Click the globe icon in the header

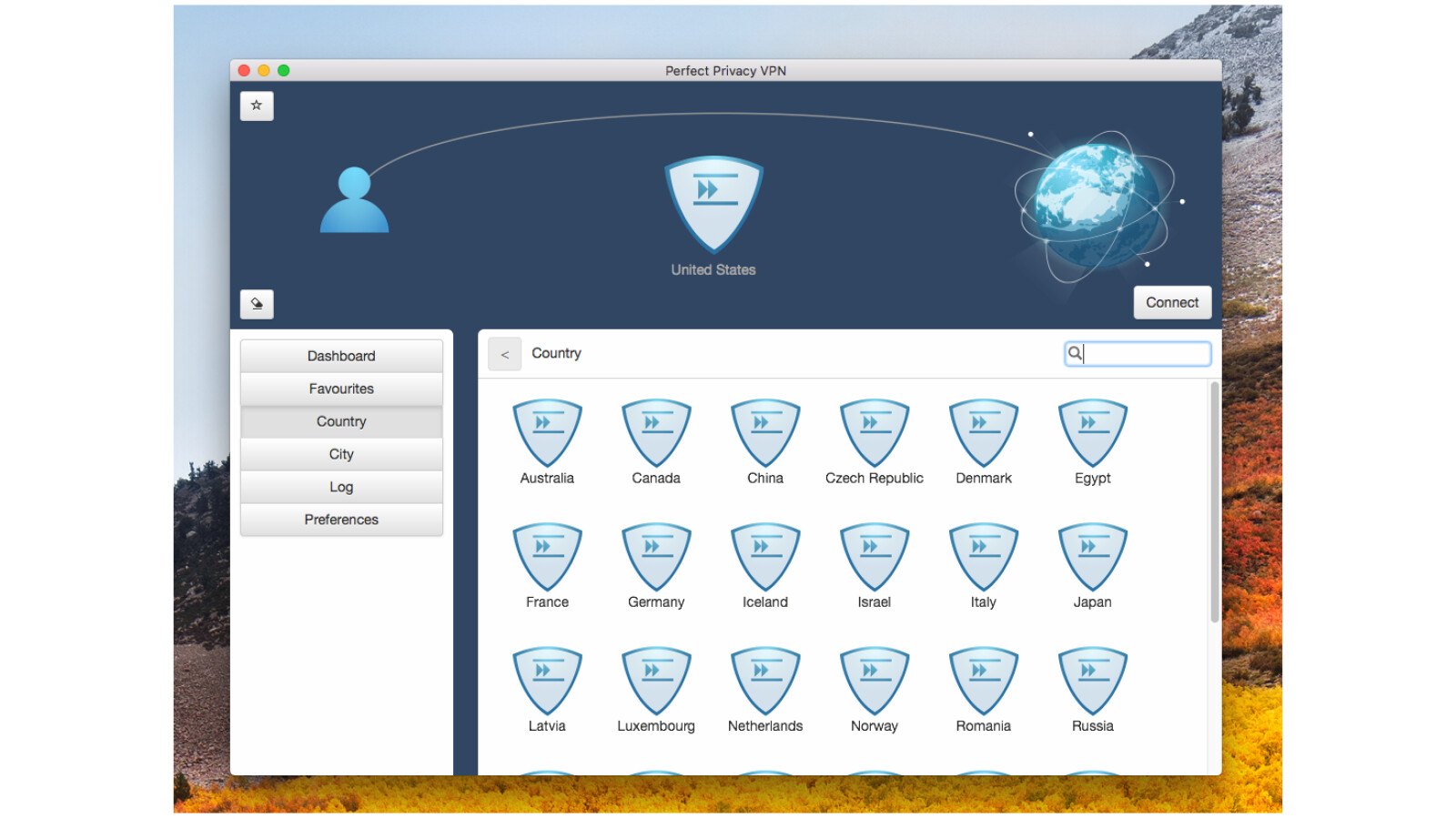tap(1095, 205)
